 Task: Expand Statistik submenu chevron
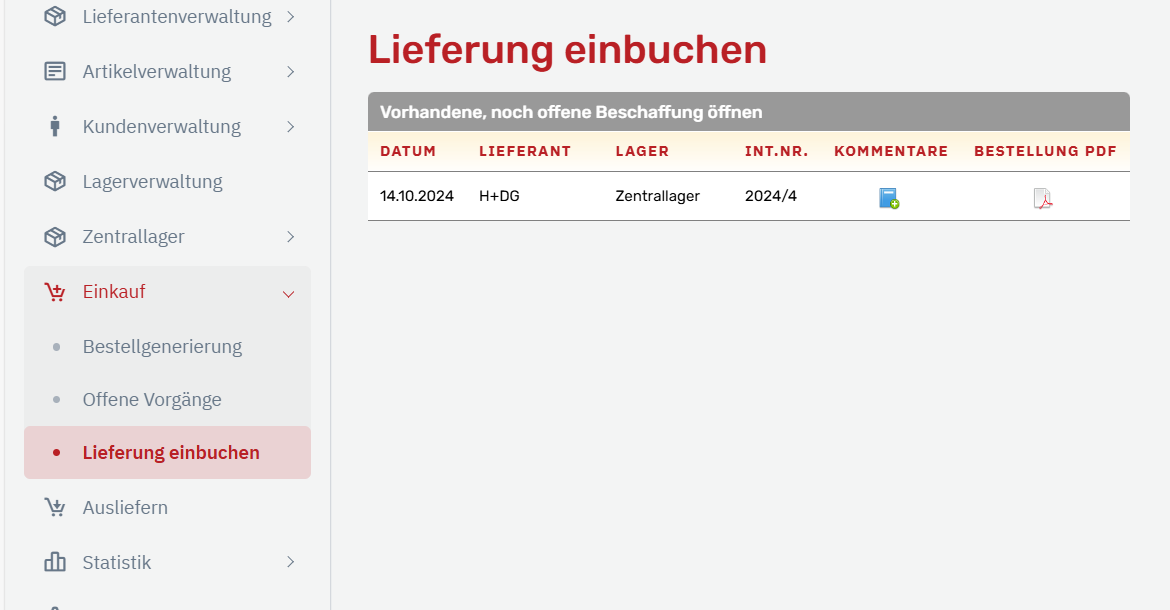pos(291,562)
